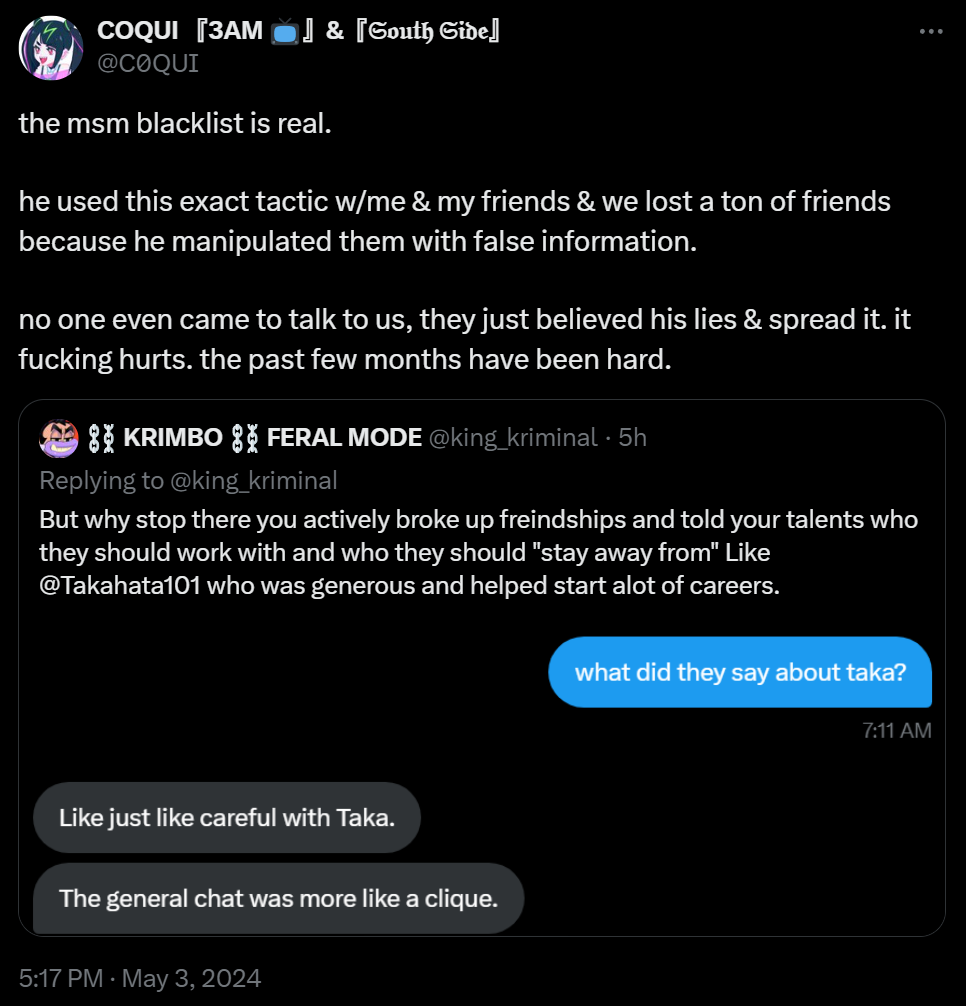This screenshot has width=966, height=1006.
Task: Open the tweet's three-dot more options menu
Action: click(930, 32)
